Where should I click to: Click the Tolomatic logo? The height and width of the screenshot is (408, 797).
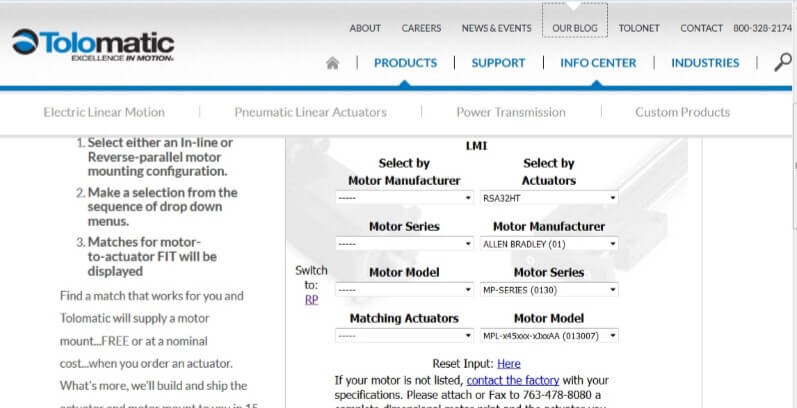click(x=93, y=45)
